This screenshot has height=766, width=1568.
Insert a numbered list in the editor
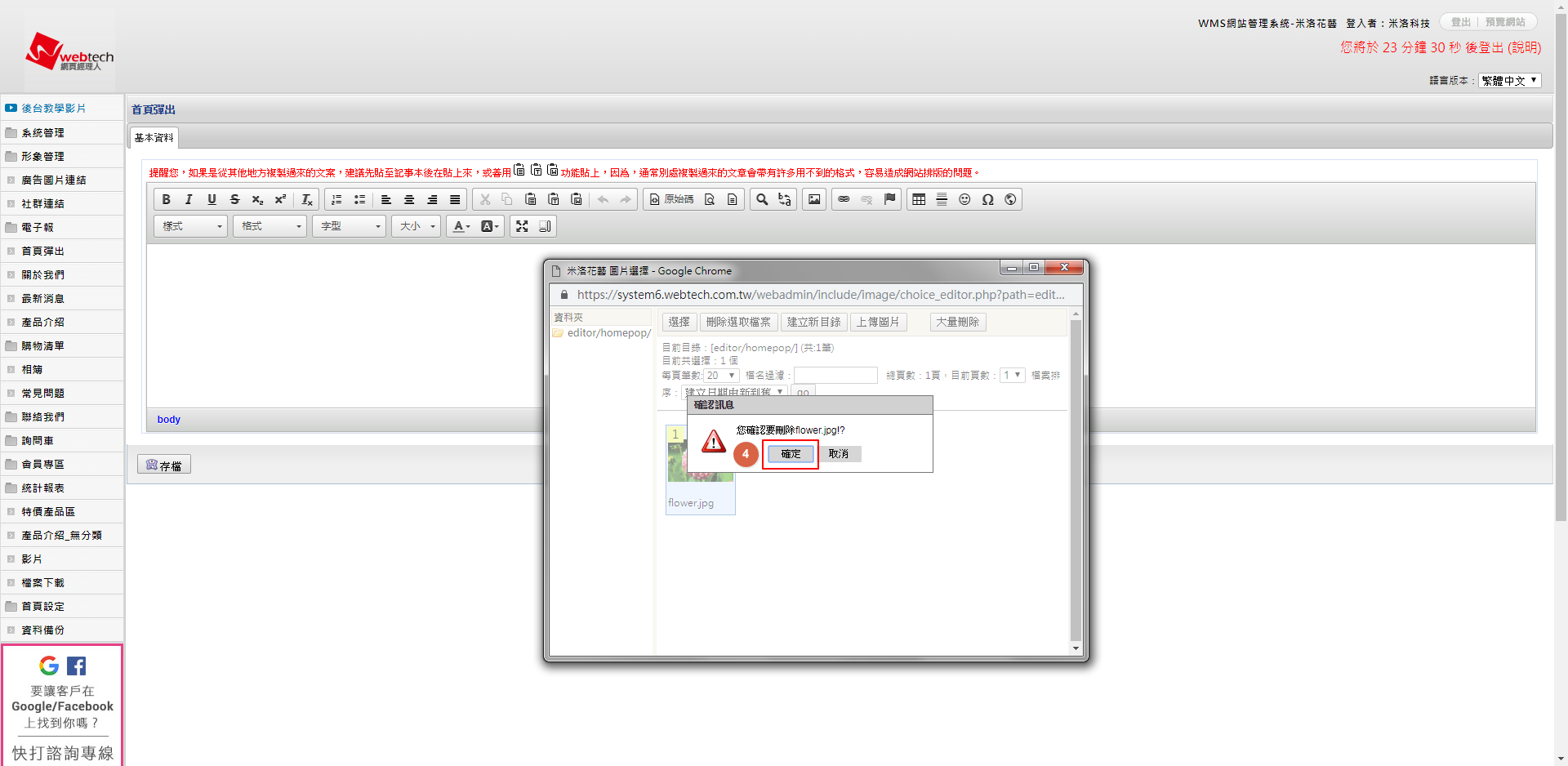pos(336,199)
